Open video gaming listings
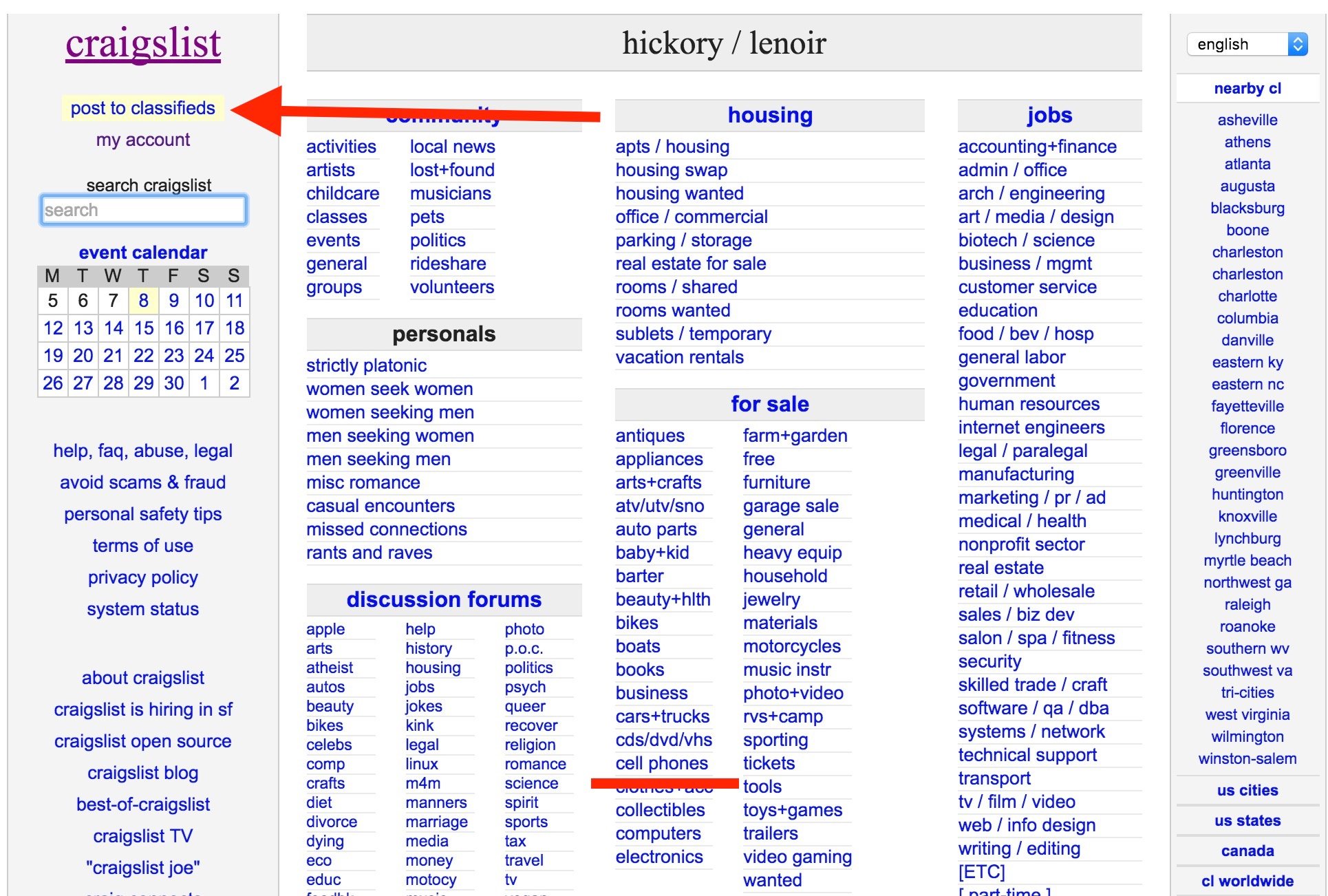The height and width of the screenshot is (896, 1328). (x=797, y=857)
